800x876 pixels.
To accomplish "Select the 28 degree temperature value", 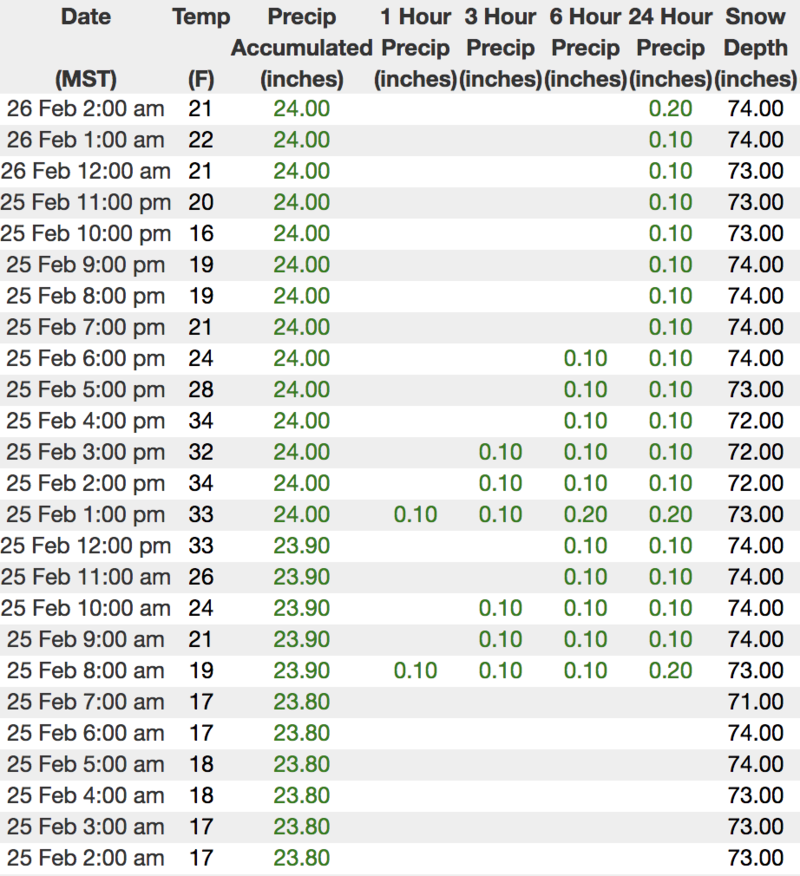I will tap(201, 390).
